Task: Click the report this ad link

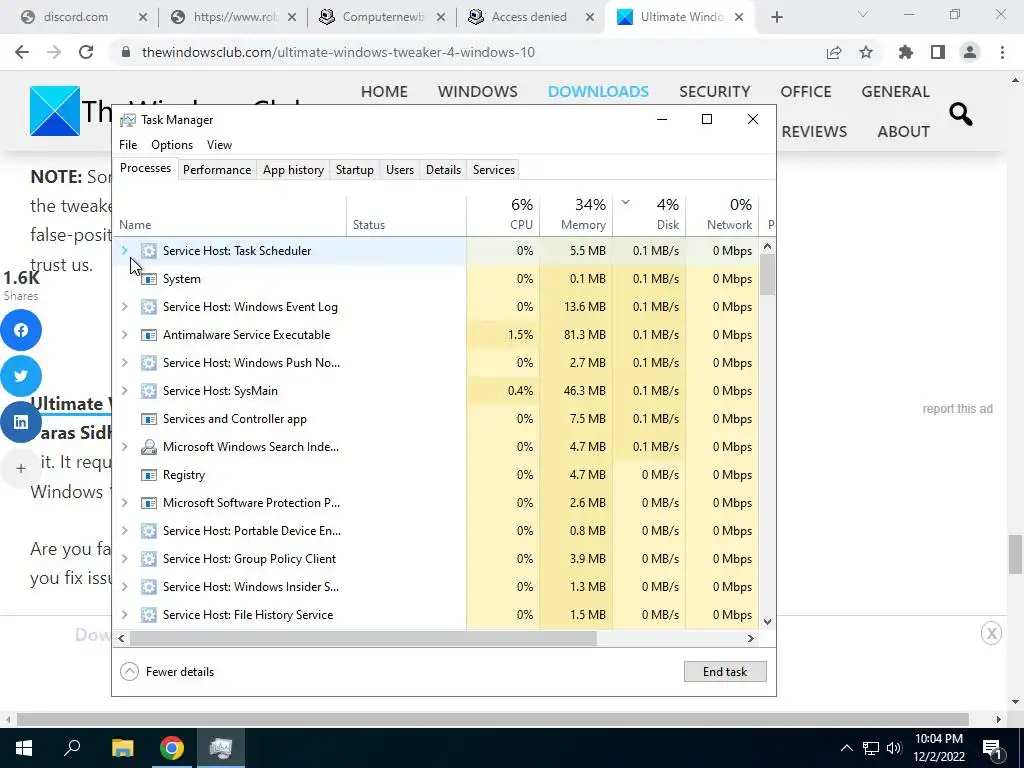Action: [957, 409]
